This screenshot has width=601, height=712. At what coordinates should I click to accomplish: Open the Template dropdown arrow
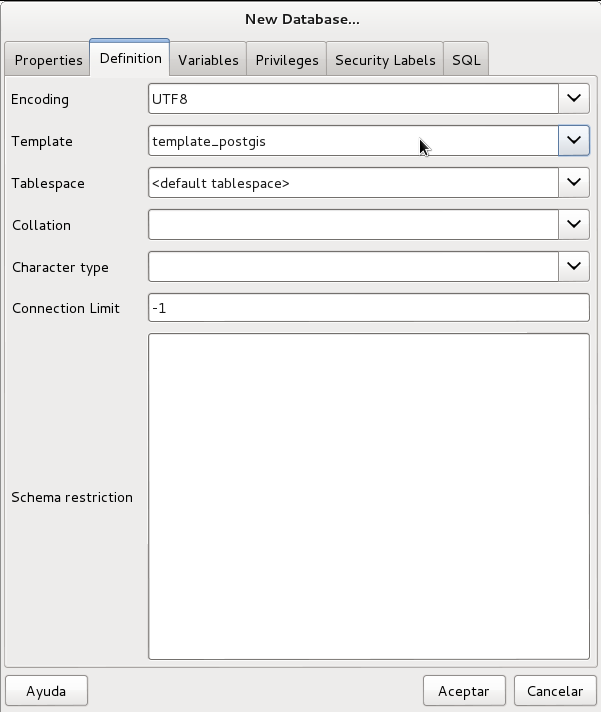[574, 141]
